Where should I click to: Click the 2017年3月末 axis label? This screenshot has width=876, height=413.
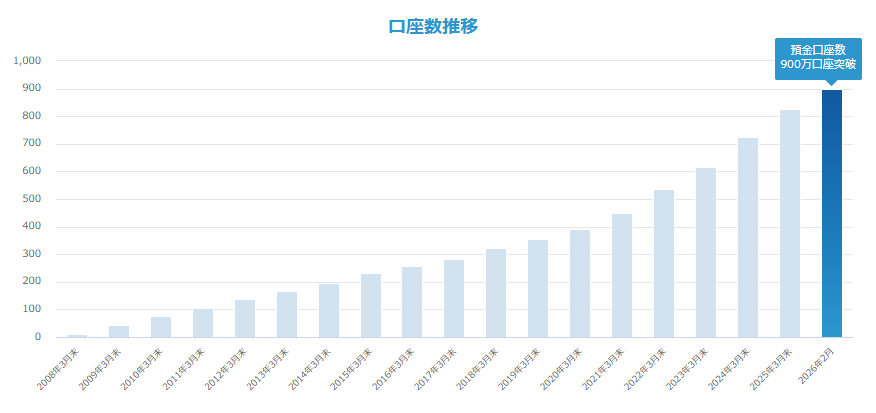tap(436, 369)
